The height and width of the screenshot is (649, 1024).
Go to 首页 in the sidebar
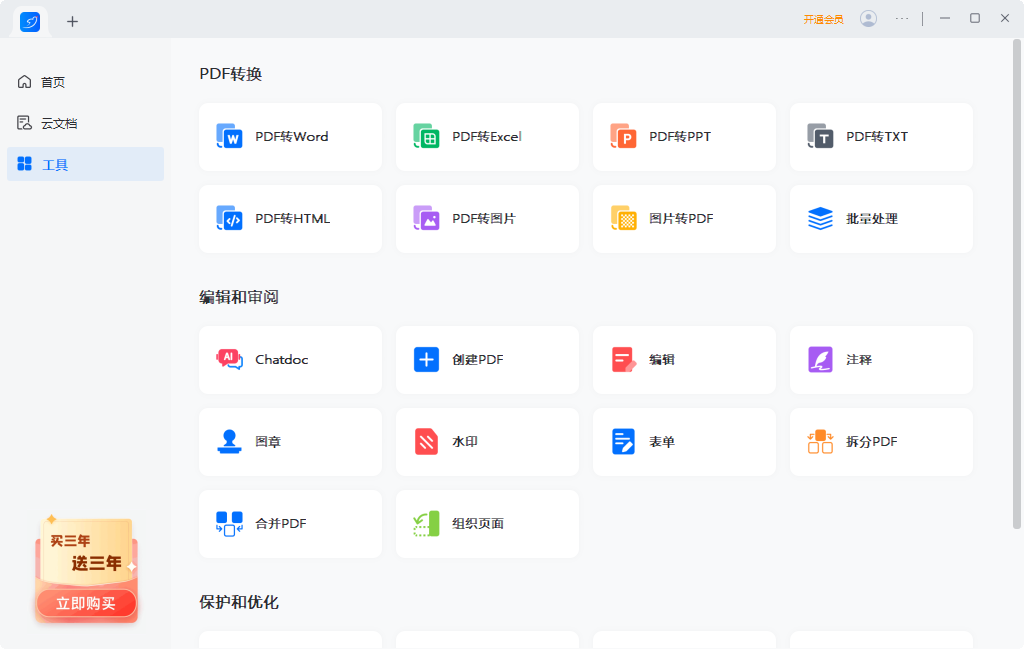coord(86,82)
